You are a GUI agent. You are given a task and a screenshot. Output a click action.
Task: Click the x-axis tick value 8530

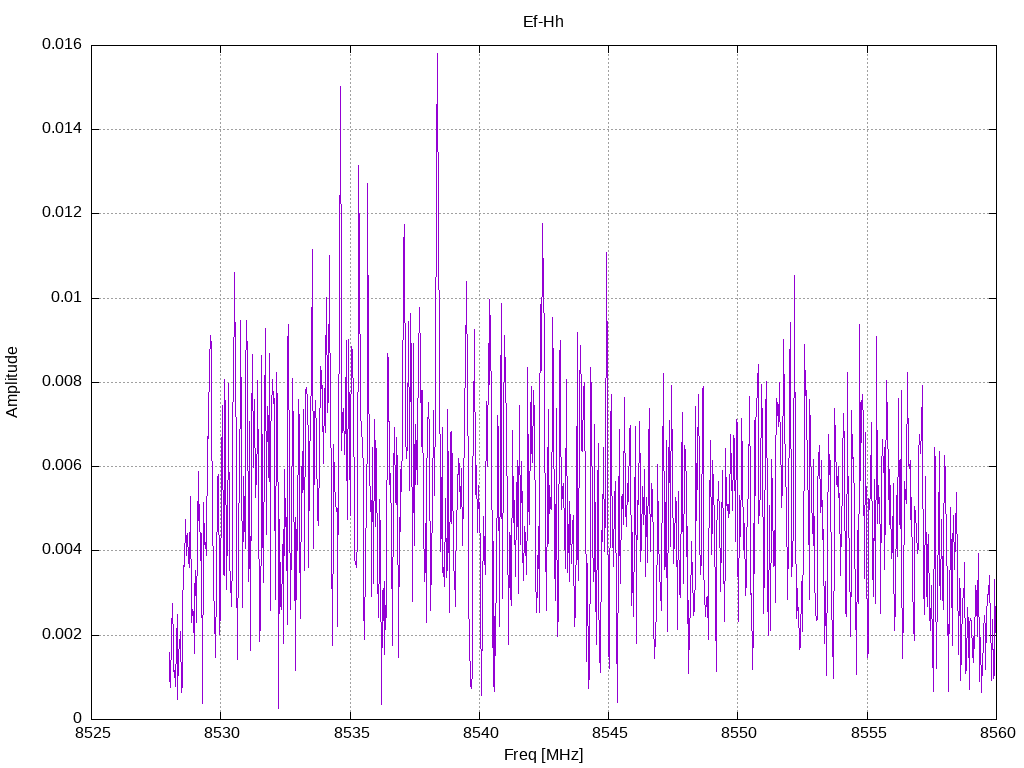coord(221,733)
